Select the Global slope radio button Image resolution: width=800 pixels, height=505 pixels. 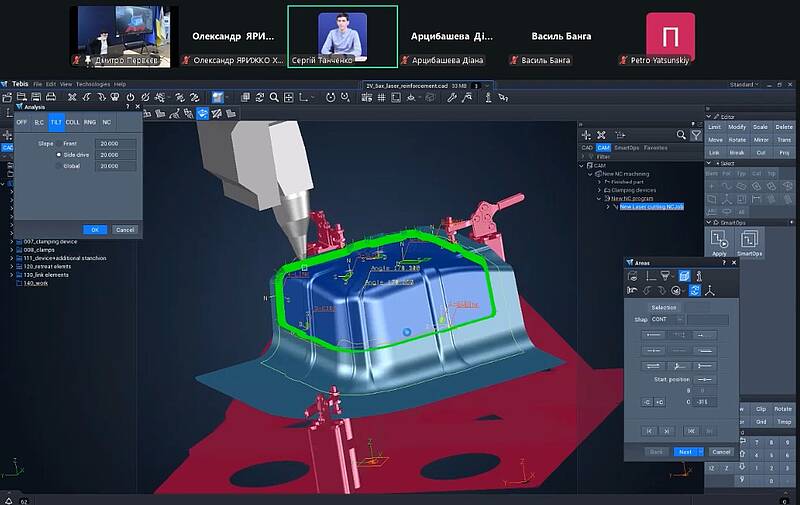[58, 166]
